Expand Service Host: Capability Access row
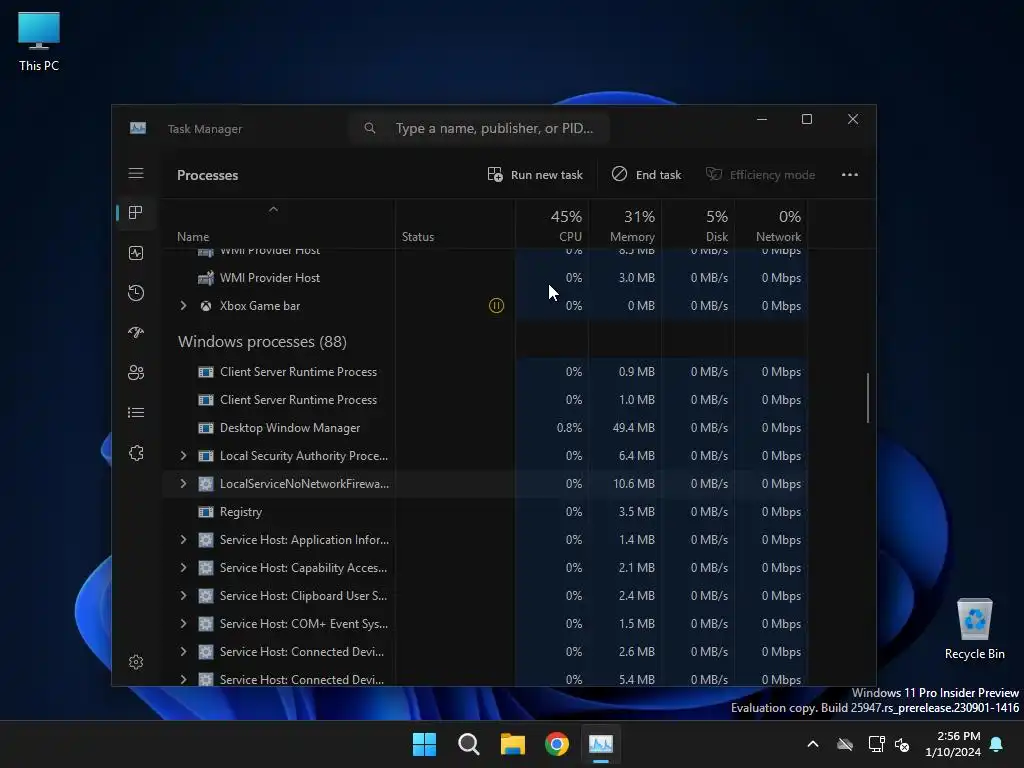Viewport: 1024px width, 768px height. click(184, 568)
